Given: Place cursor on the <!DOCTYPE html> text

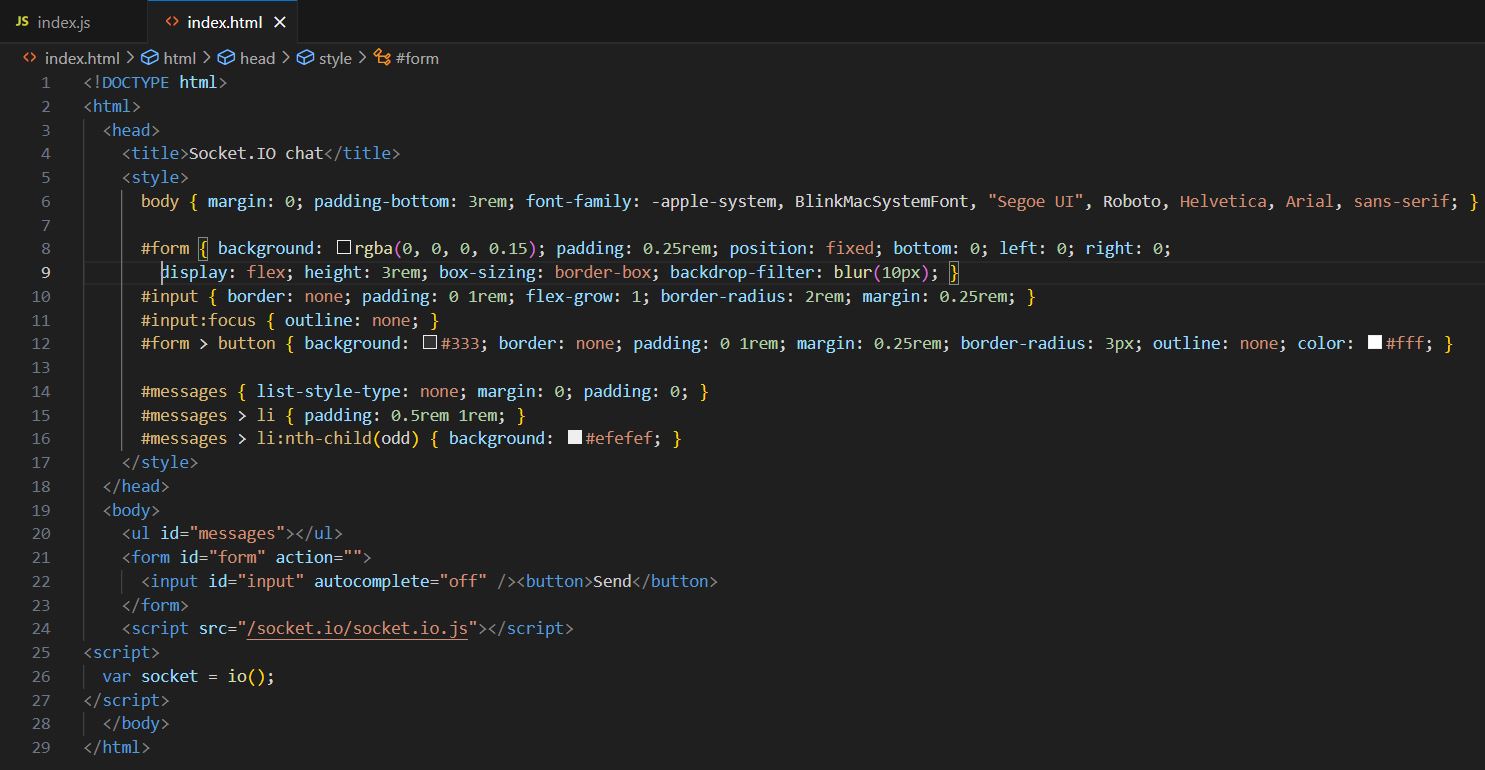Looking at the screenshot, I should pos(155,82).
